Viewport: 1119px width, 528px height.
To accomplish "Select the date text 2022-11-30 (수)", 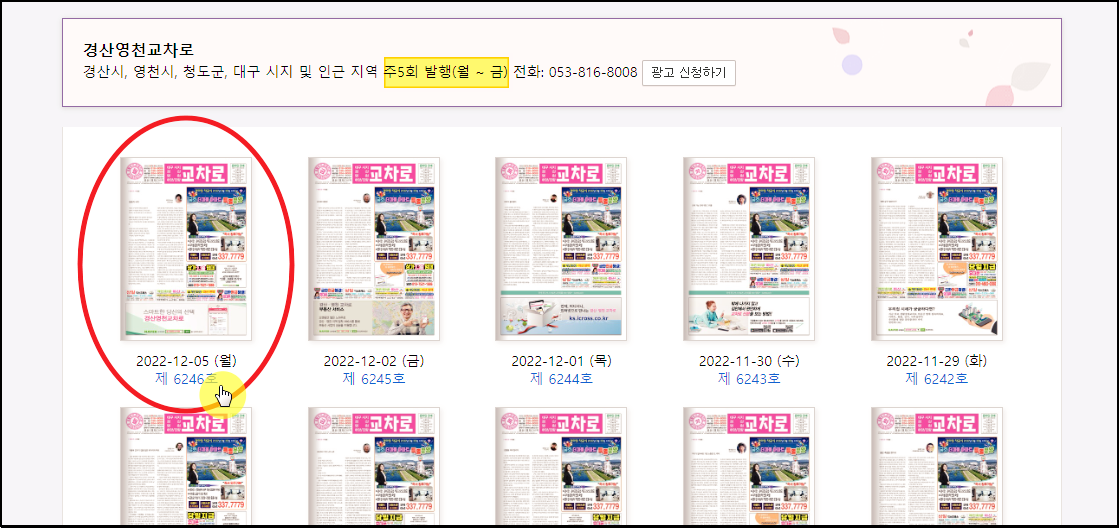I will [749, 361].
